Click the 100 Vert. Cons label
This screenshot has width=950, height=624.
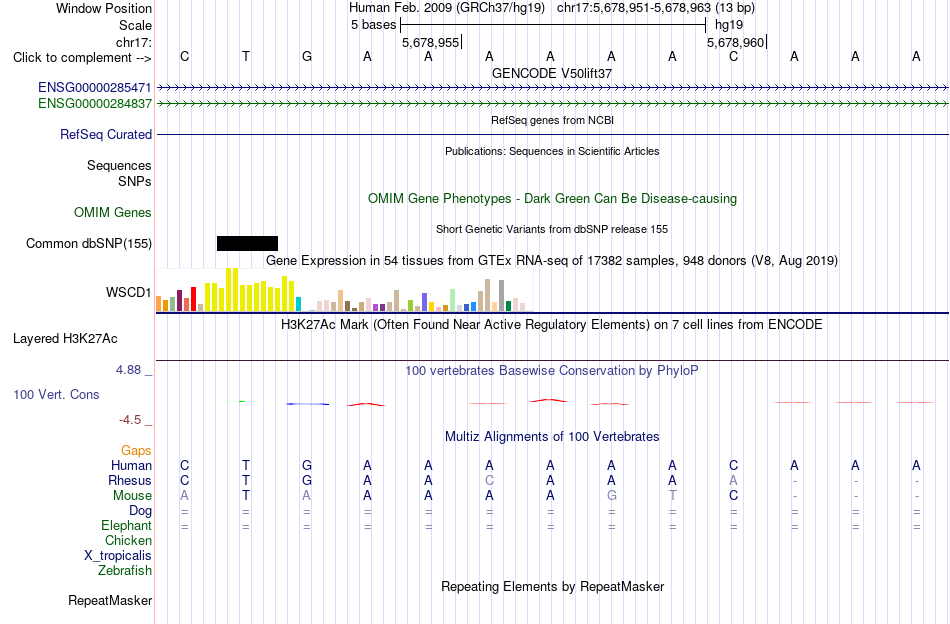tap(56, 394)
